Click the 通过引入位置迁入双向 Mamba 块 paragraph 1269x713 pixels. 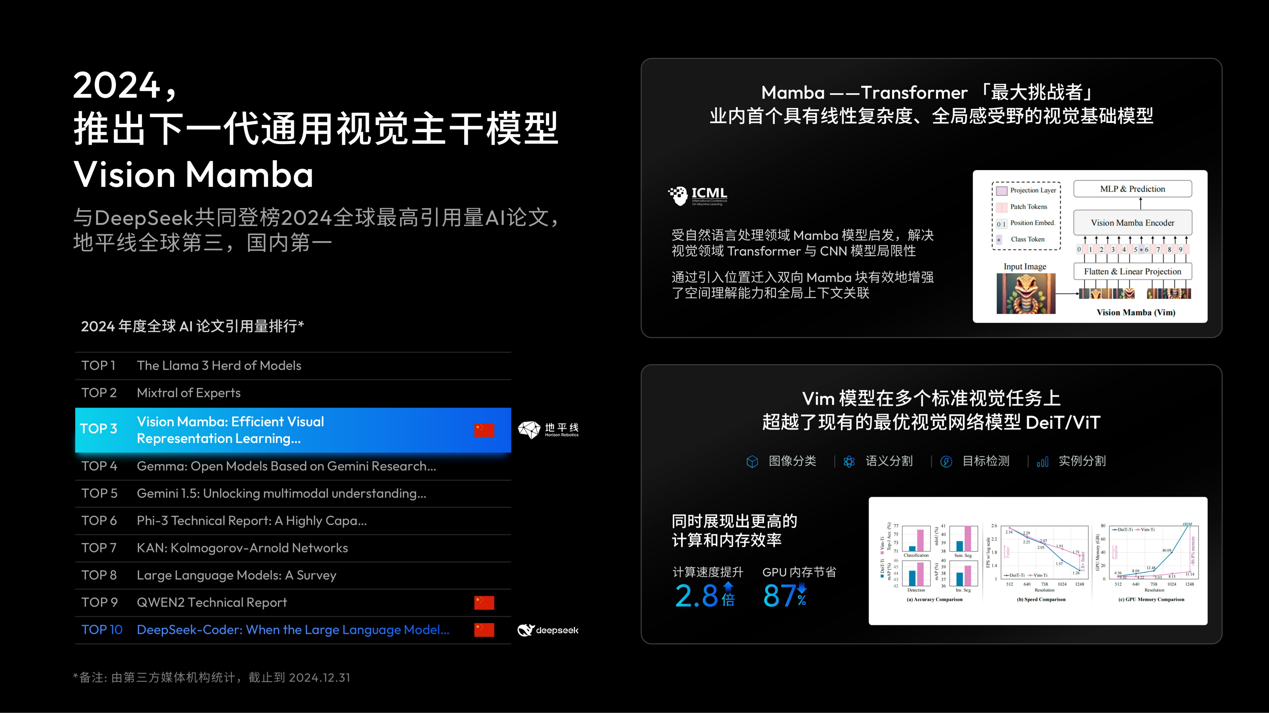pyautogui.click(x=802, y=285)
